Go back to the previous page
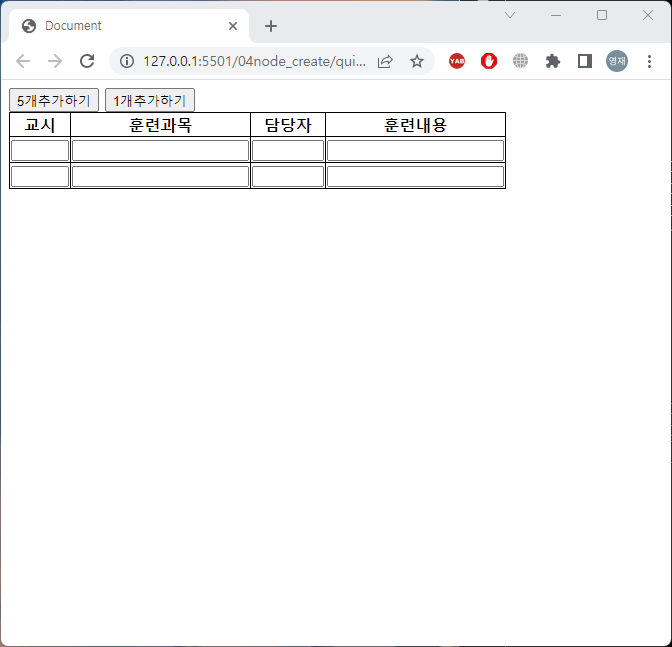This screenshot has height=647, width=672. click(x=23, y=61)
